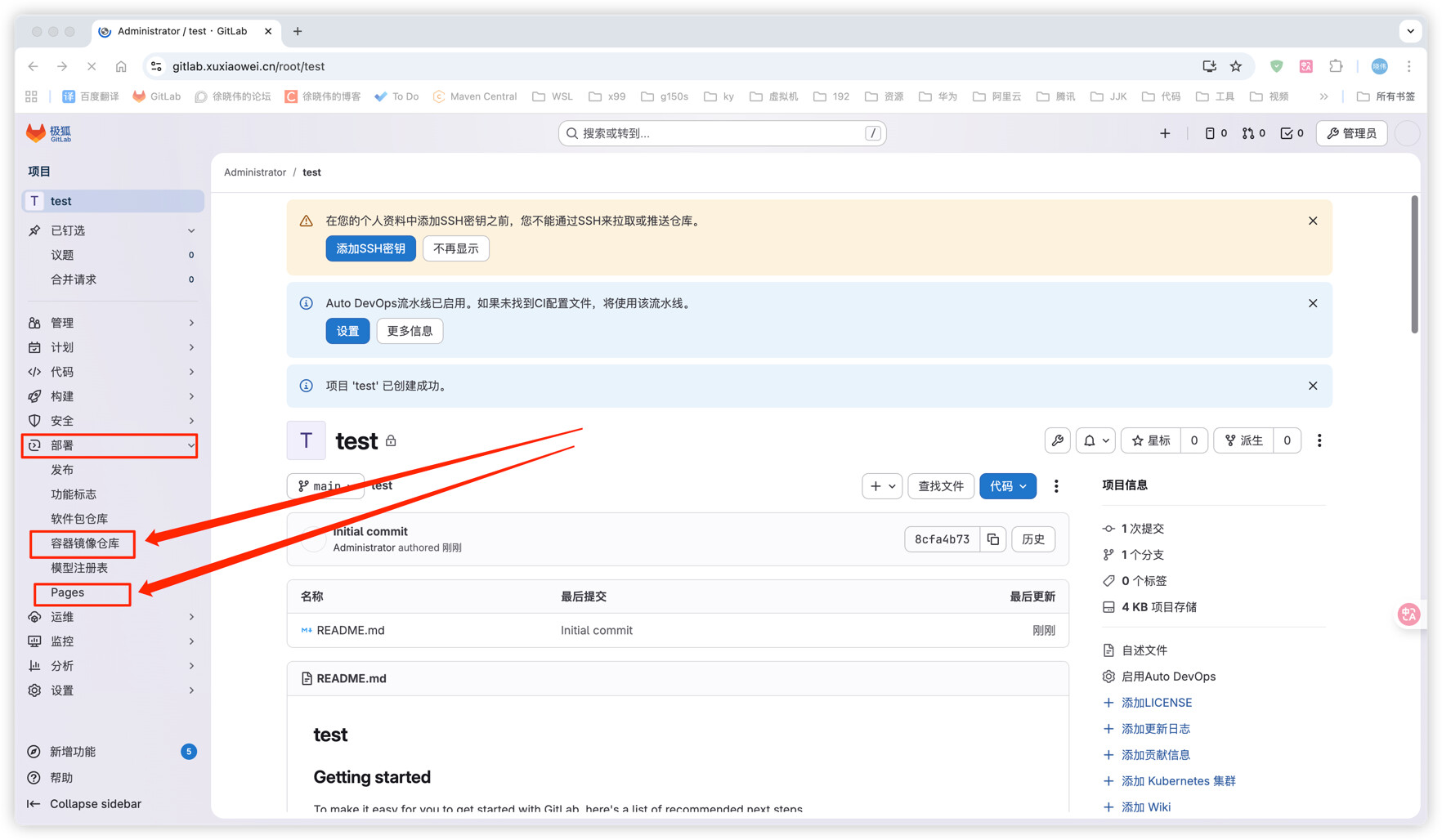Click the 添加SSH密钥 button
Viewport: 1442px width, 840px height.
click(370, 248)
